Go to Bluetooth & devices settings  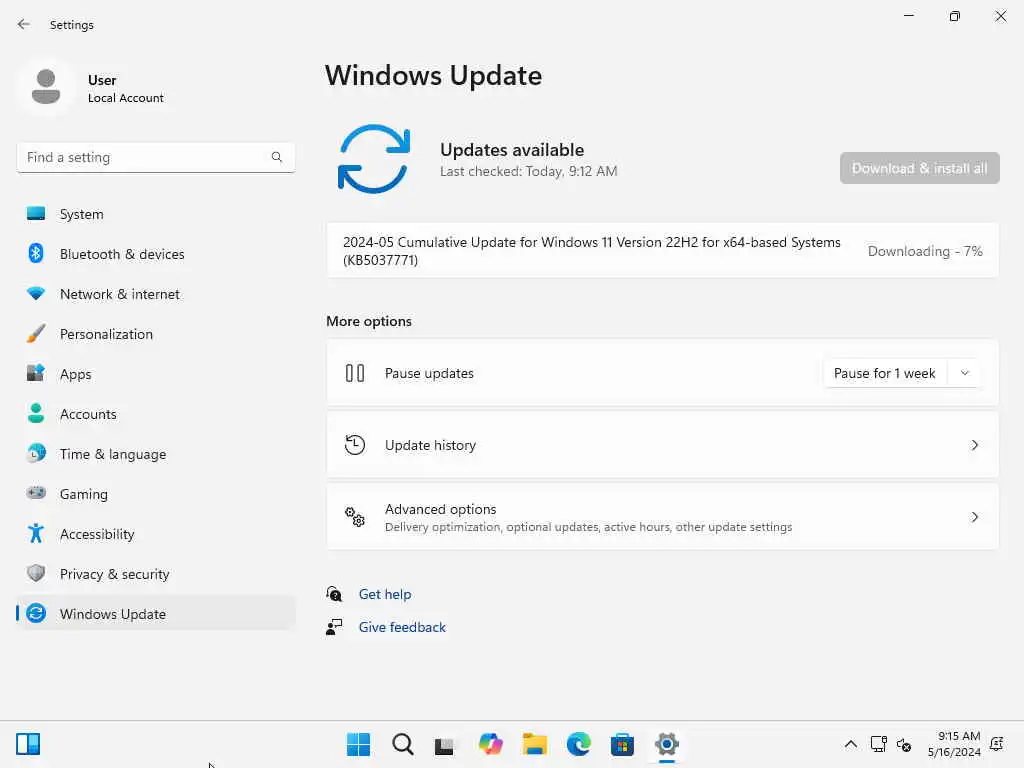[x=155, y=253]
